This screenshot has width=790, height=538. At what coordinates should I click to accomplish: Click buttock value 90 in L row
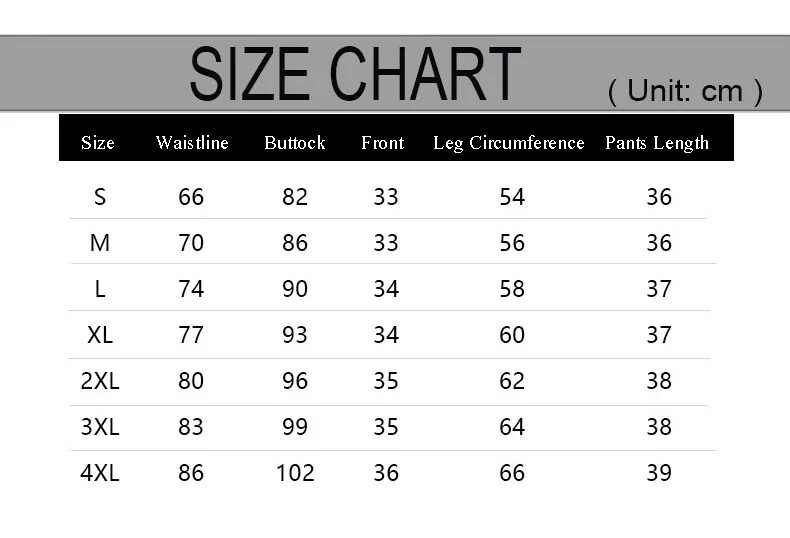click(x=295, y=289)
